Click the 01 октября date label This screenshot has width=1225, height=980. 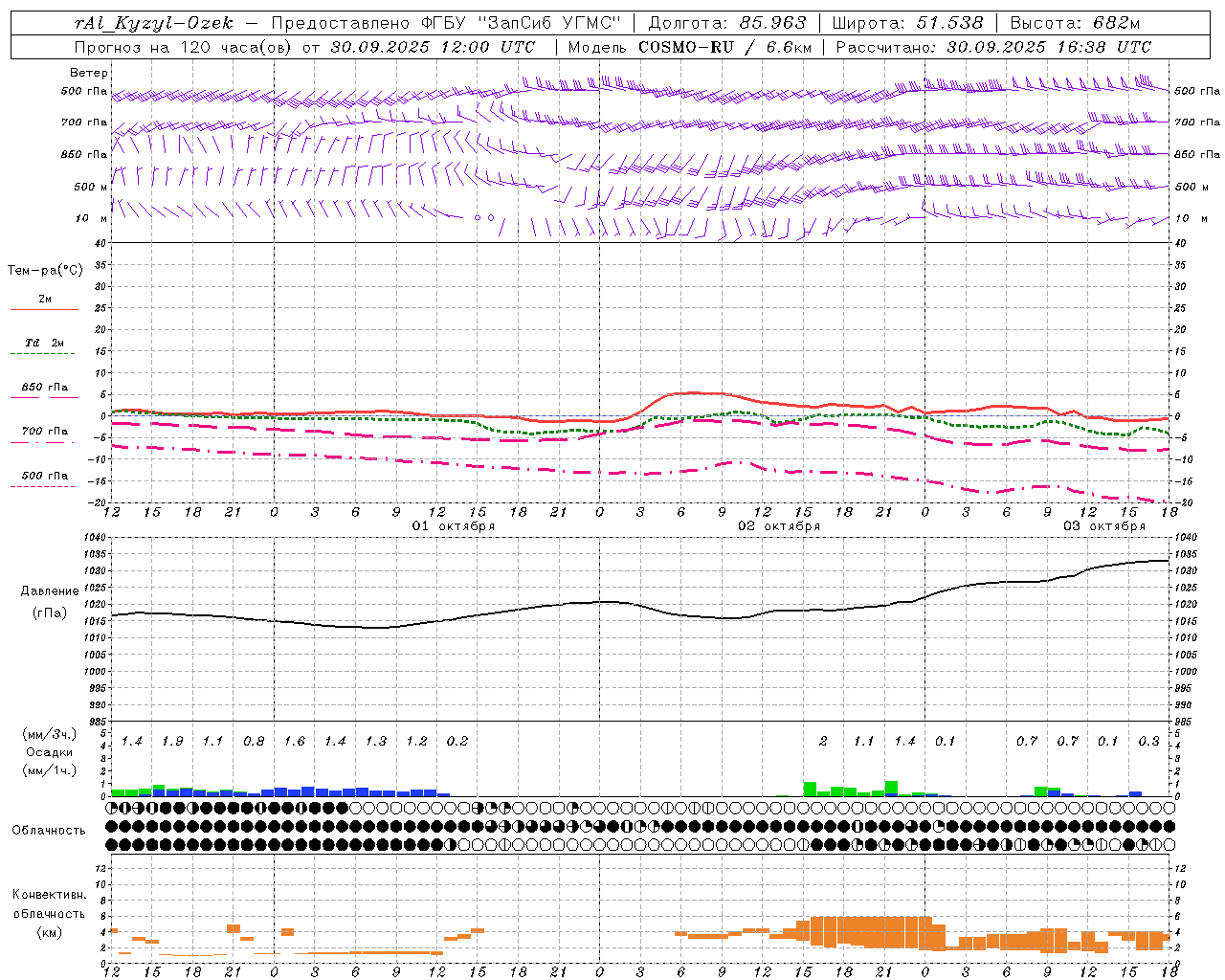(454, 526)
